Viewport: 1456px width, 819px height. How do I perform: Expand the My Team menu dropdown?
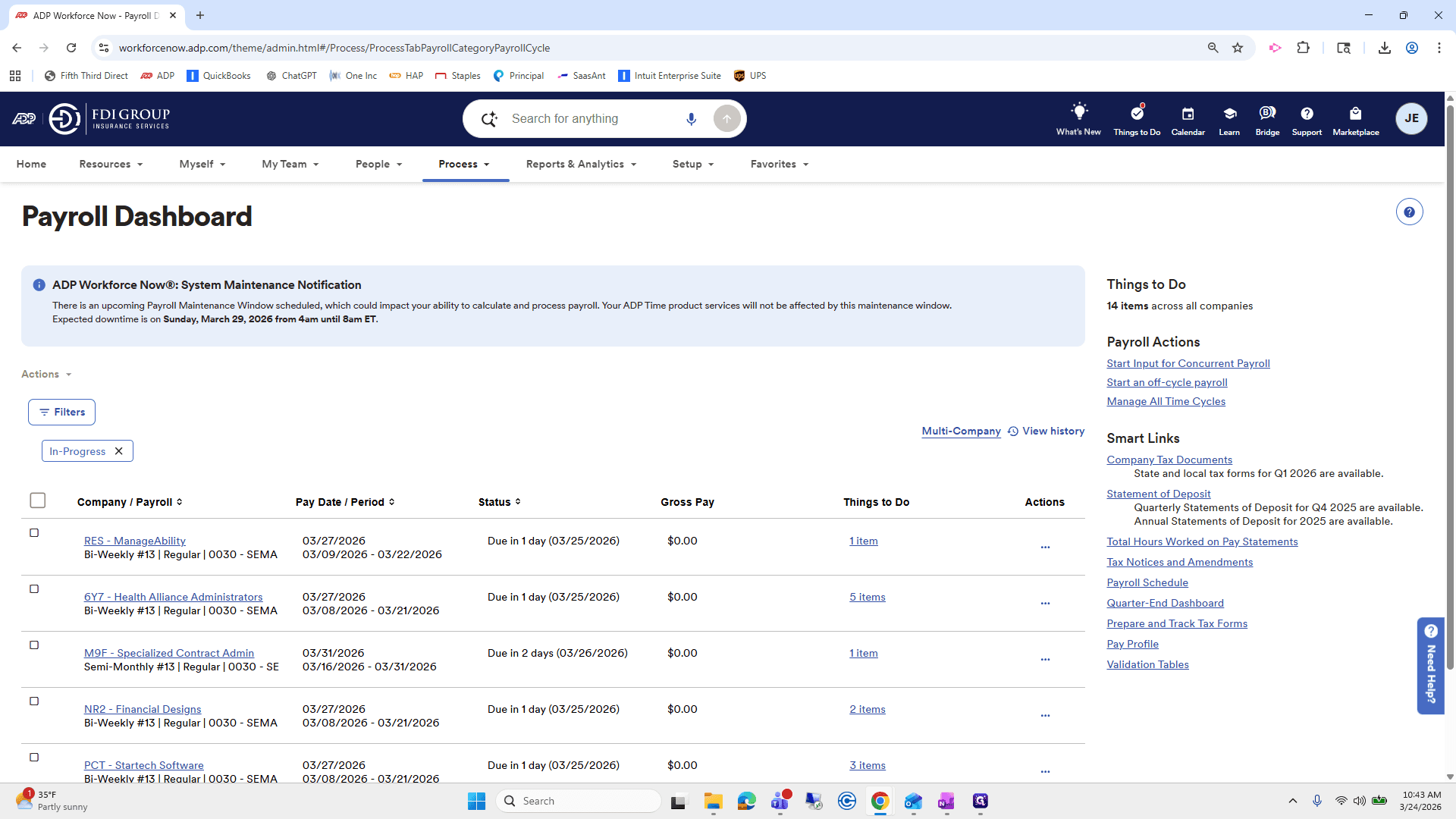(x=290, y=165)
